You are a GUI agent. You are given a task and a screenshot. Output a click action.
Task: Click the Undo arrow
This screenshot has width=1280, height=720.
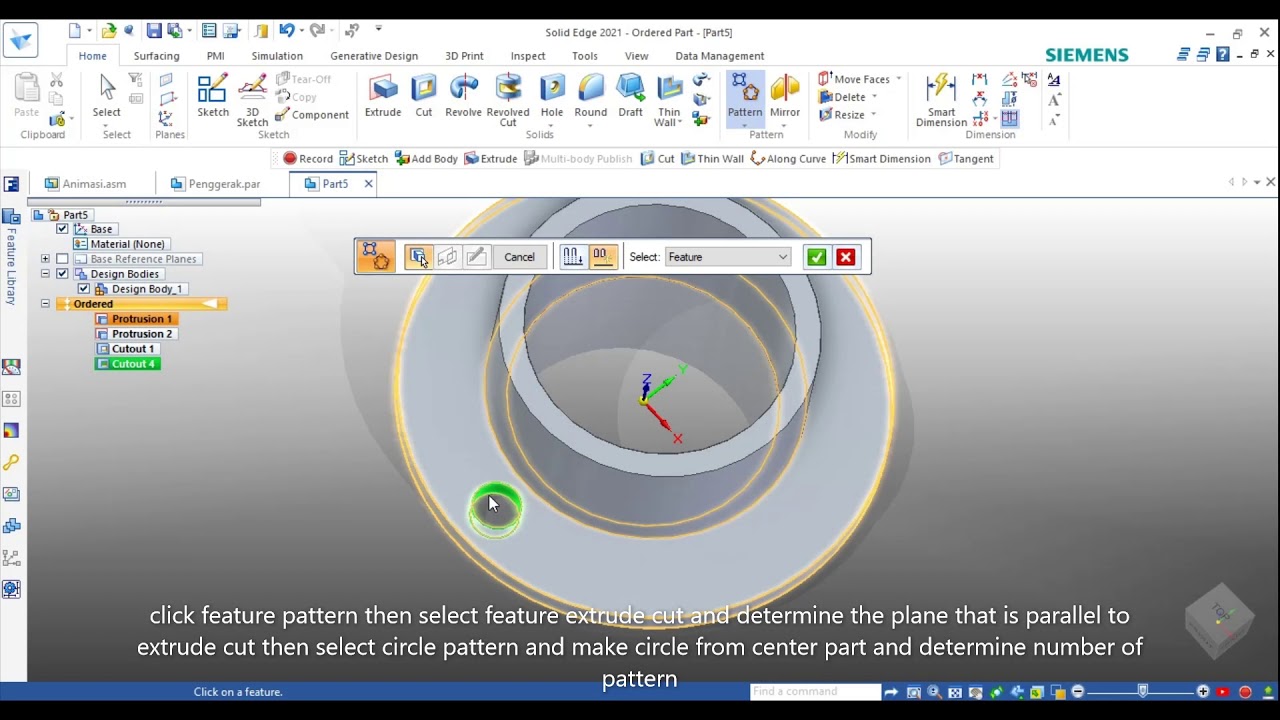coord(286,31)
